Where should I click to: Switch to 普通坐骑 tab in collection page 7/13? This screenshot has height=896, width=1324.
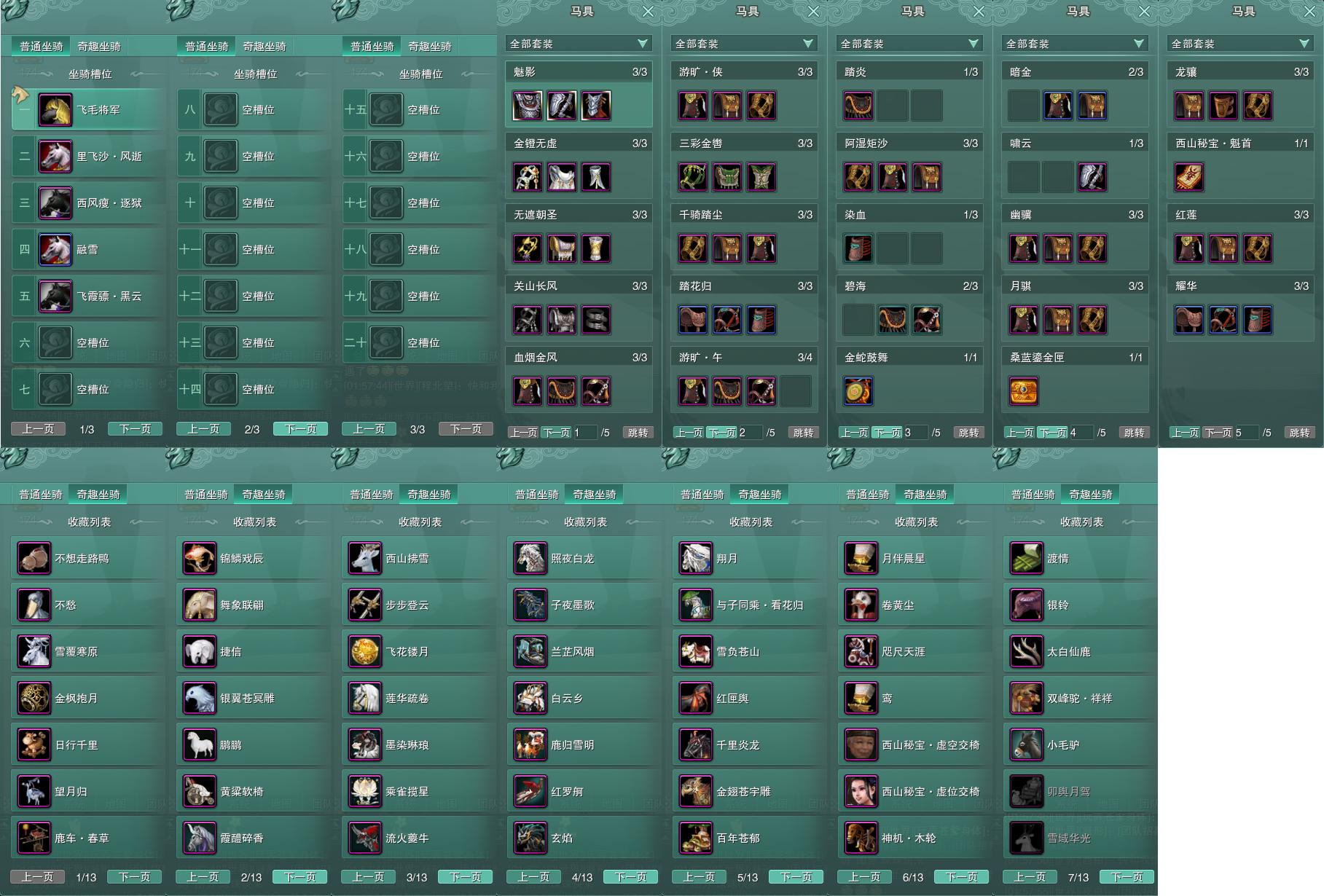1033,495
